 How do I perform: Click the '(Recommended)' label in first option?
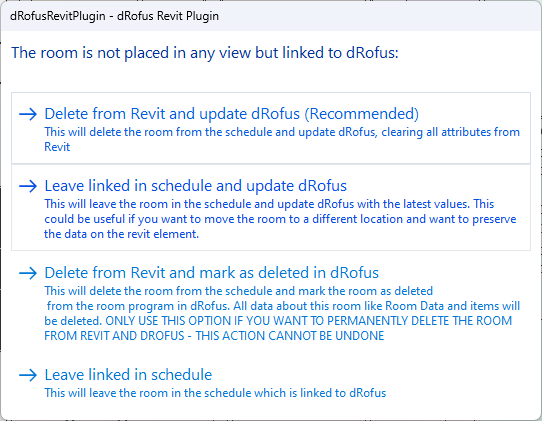[x=362, y=114]
